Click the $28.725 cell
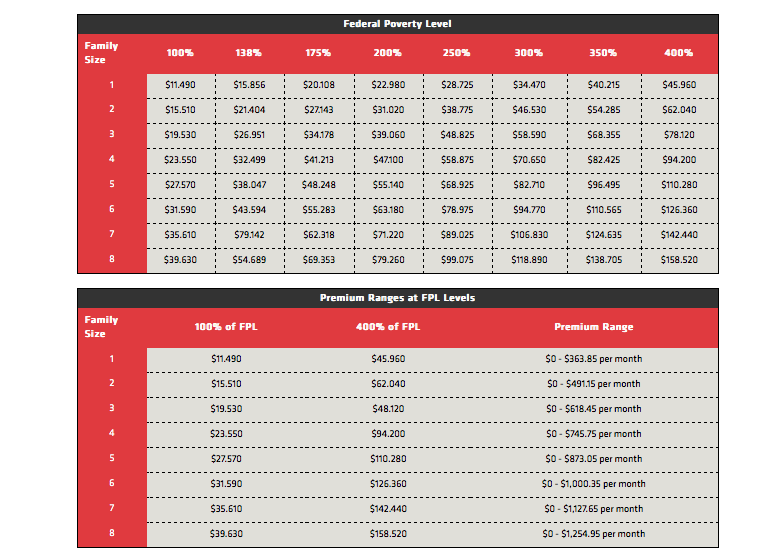The width and height of the screenshot is (781, 557). tap(457, 85)
